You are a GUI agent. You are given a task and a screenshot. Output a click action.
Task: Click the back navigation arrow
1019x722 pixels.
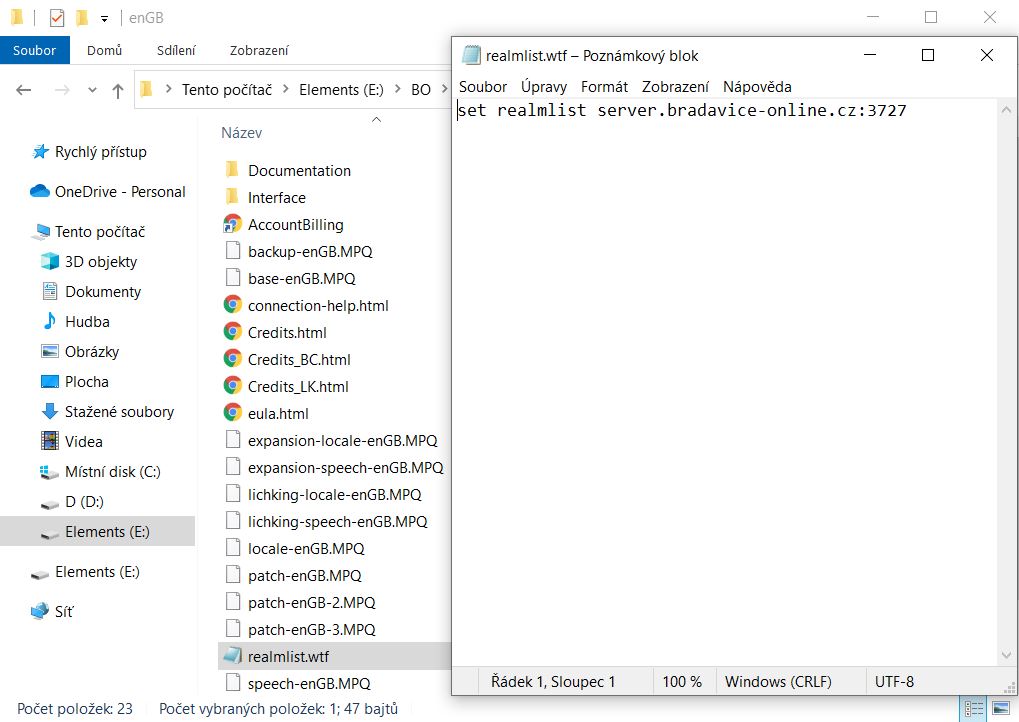click(23, 89)
